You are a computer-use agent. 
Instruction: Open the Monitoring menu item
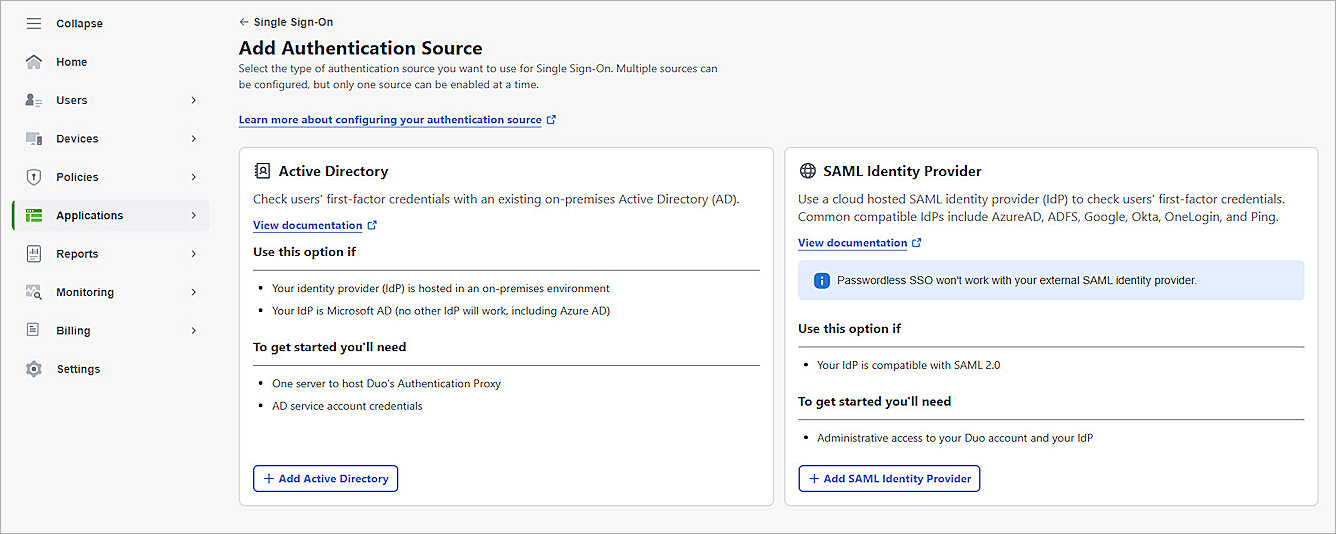coord(85,292)
